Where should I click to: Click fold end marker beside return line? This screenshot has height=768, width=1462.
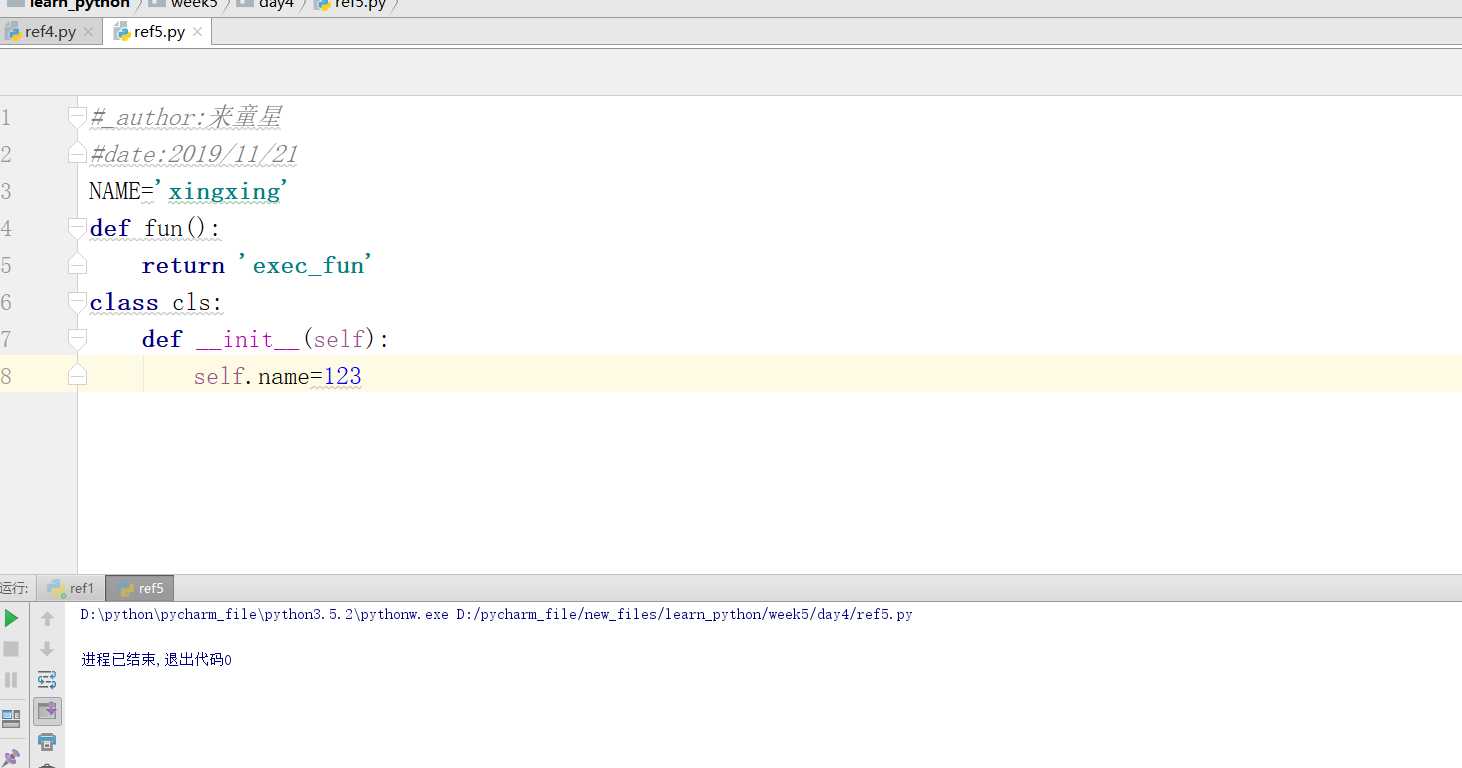pyautogui.click(x=77, y=264)
